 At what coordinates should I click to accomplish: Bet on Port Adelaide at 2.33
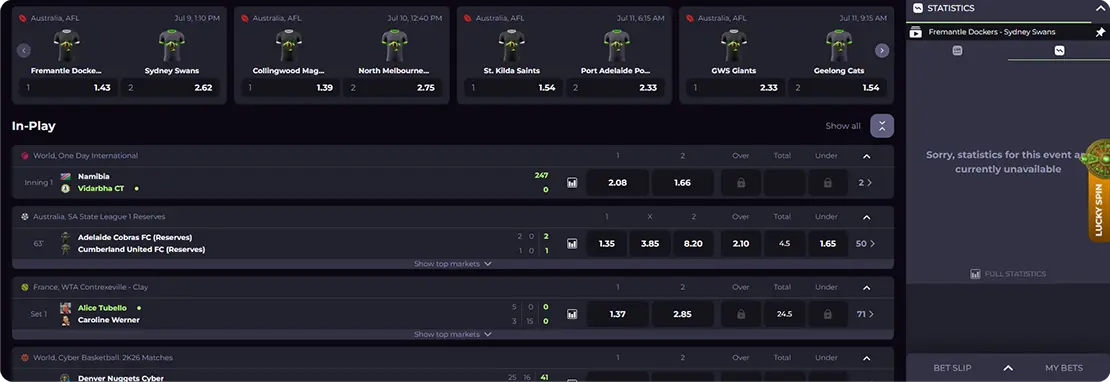[x=615, y=88]
